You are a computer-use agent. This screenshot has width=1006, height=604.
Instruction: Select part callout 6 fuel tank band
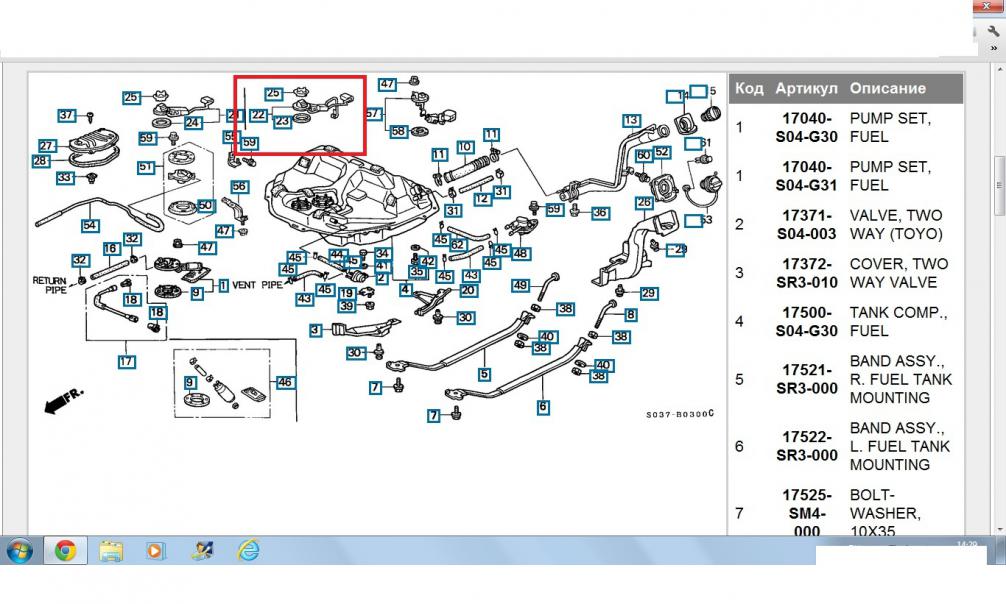coord(543,406)
